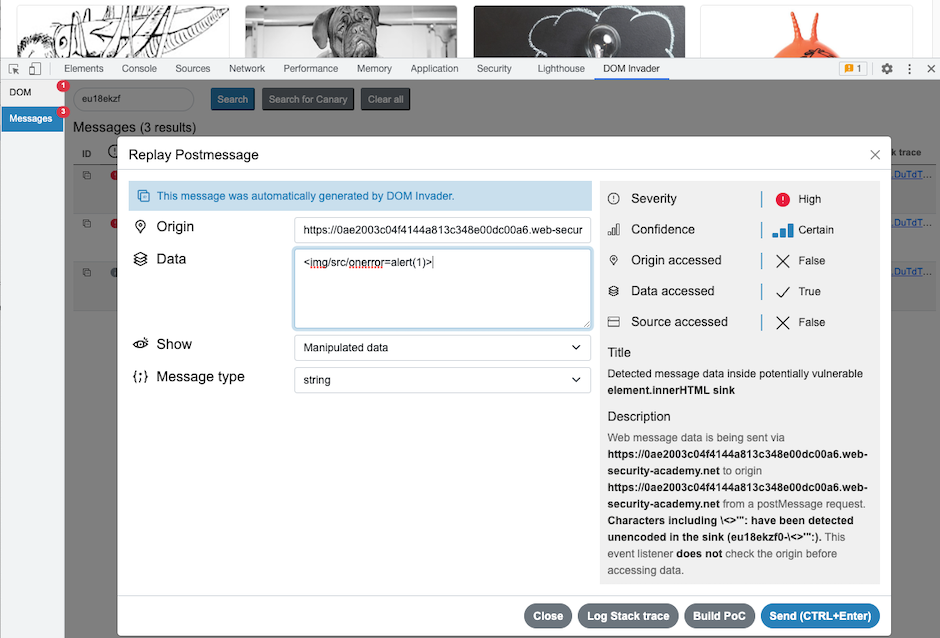
Task: Open the Message type string dropdown
Action: (x=442, y=380)
